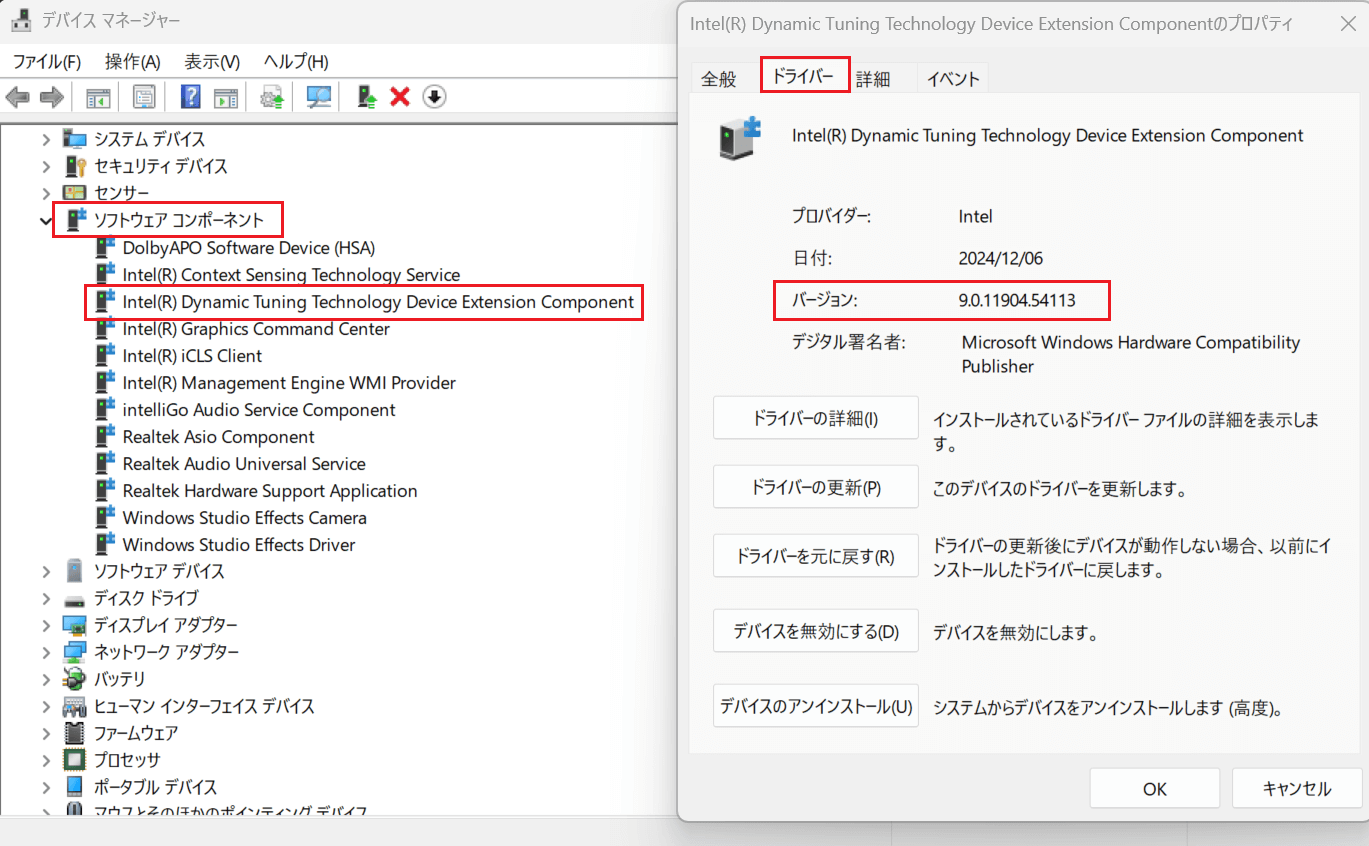Click the センサー category icon
Image resolution: width=1369 pixels, height=846 pixels.
coord(75,193)
